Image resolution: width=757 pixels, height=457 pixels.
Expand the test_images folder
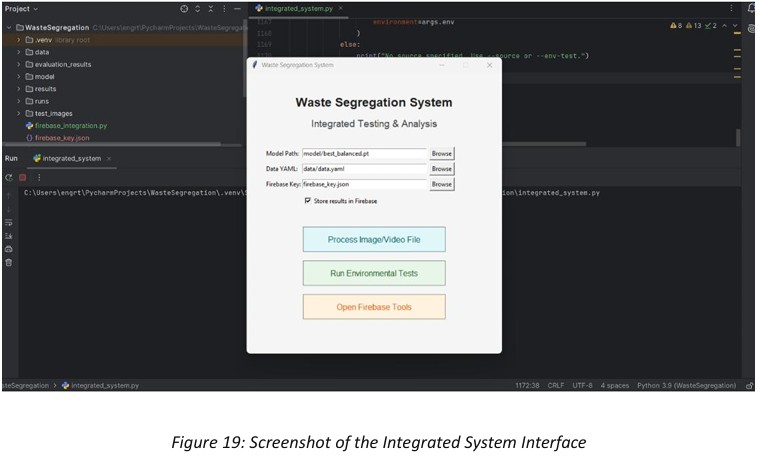(18, 113)
